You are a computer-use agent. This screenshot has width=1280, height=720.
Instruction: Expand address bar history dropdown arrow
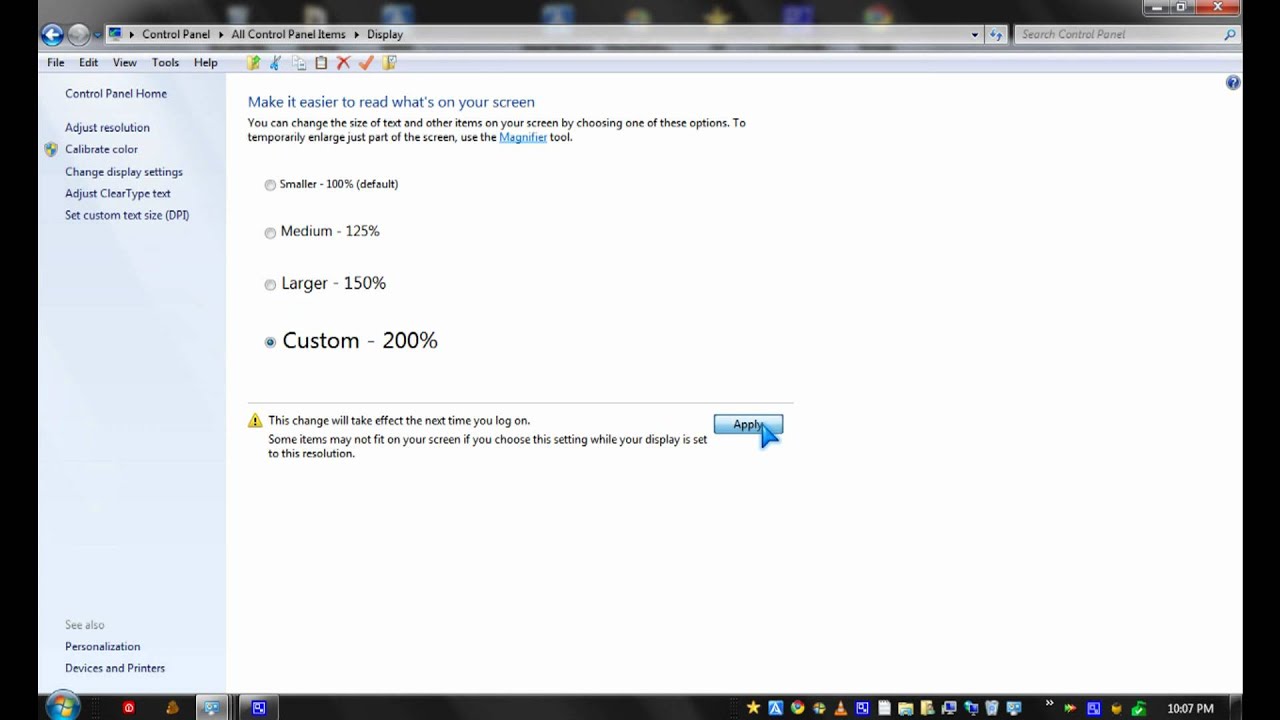tap(975, 34)
